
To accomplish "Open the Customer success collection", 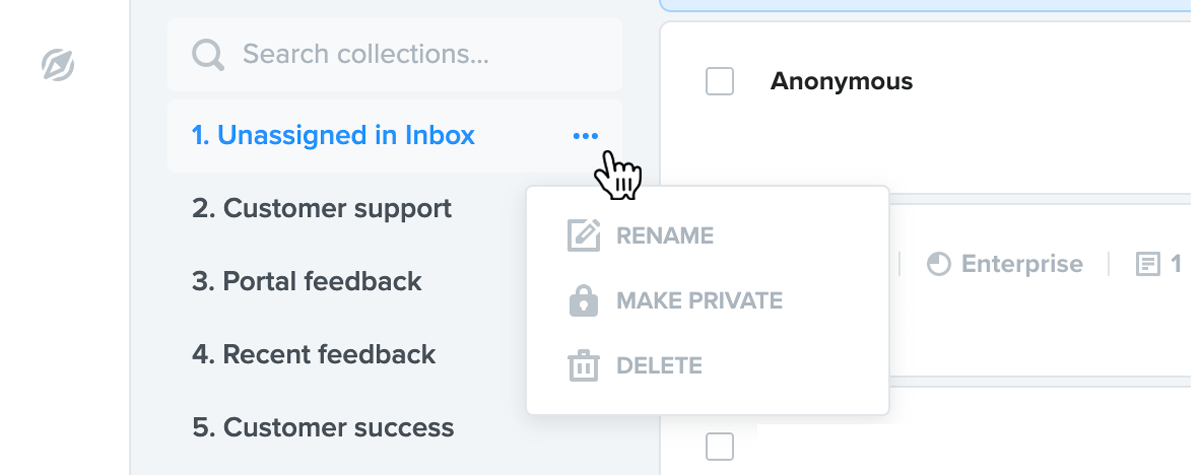I will [323, 427].
